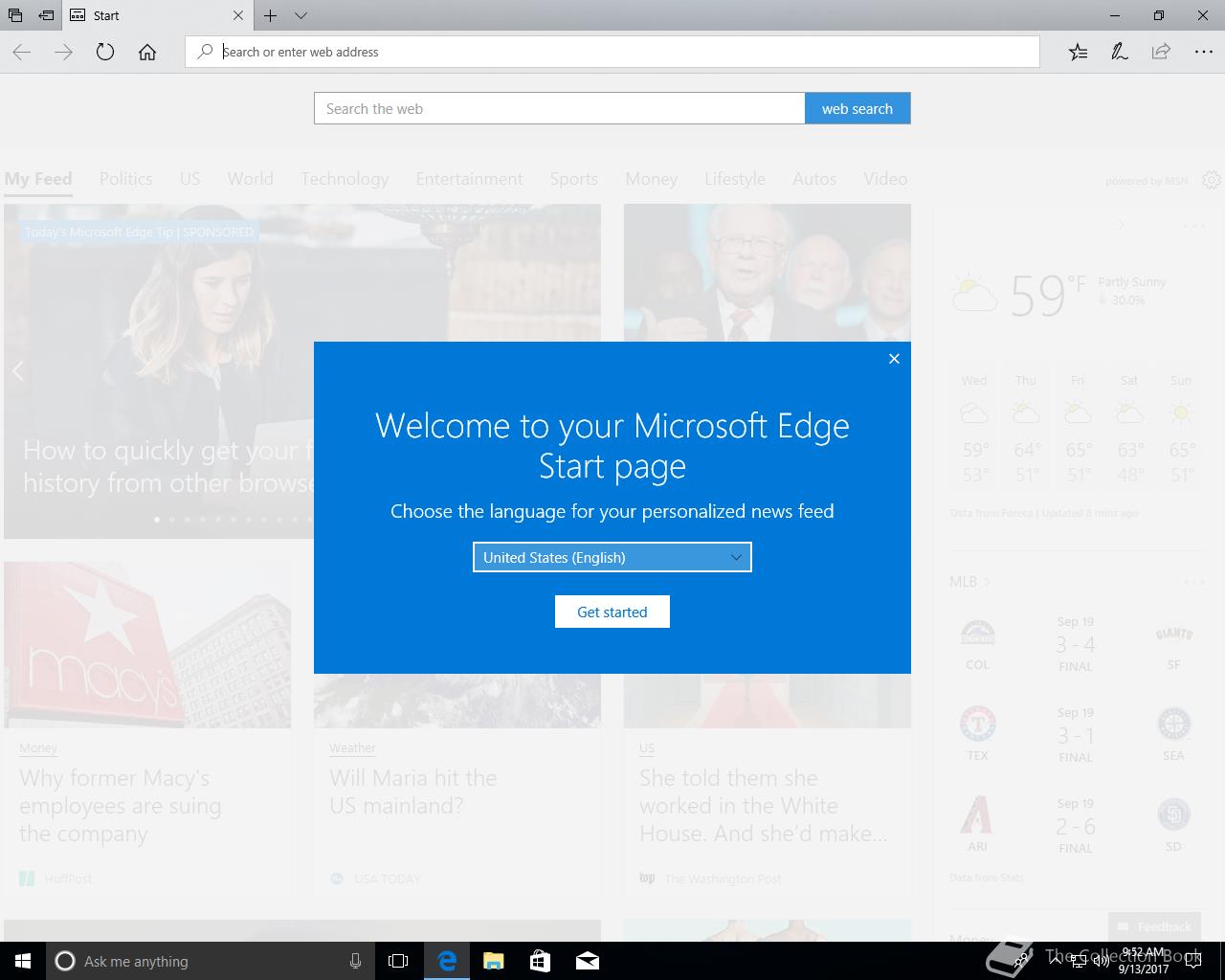The width and height of the screenshot is (1225, 980).
Task: Go to the Home page
Action: pos(147,52)
